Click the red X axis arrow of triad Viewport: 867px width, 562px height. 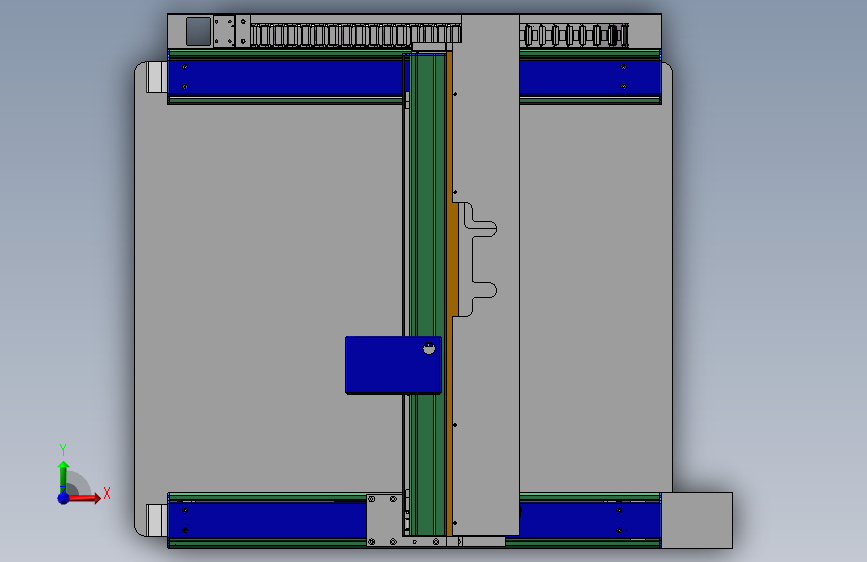pyautogui.click(x=83, y=498)
